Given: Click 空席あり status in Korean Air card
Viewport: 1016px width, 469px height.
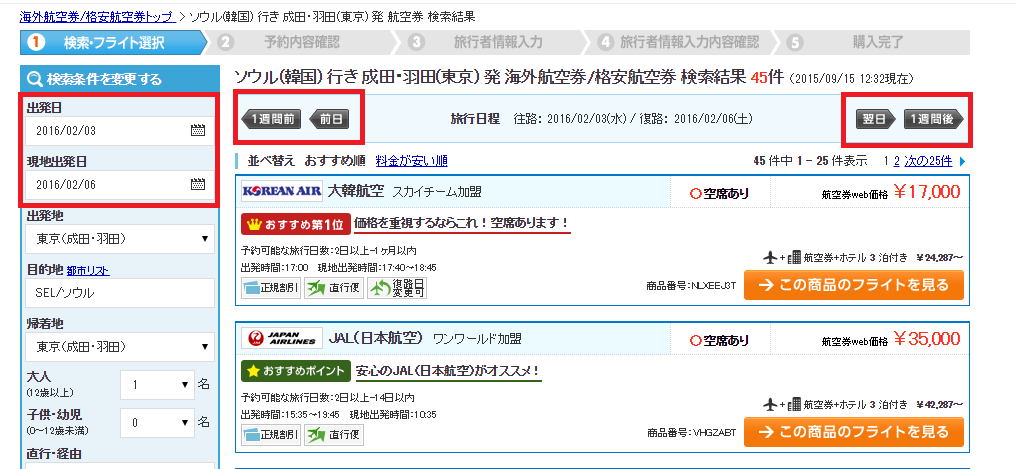Looking at the screenshot, I should [719, 192].
